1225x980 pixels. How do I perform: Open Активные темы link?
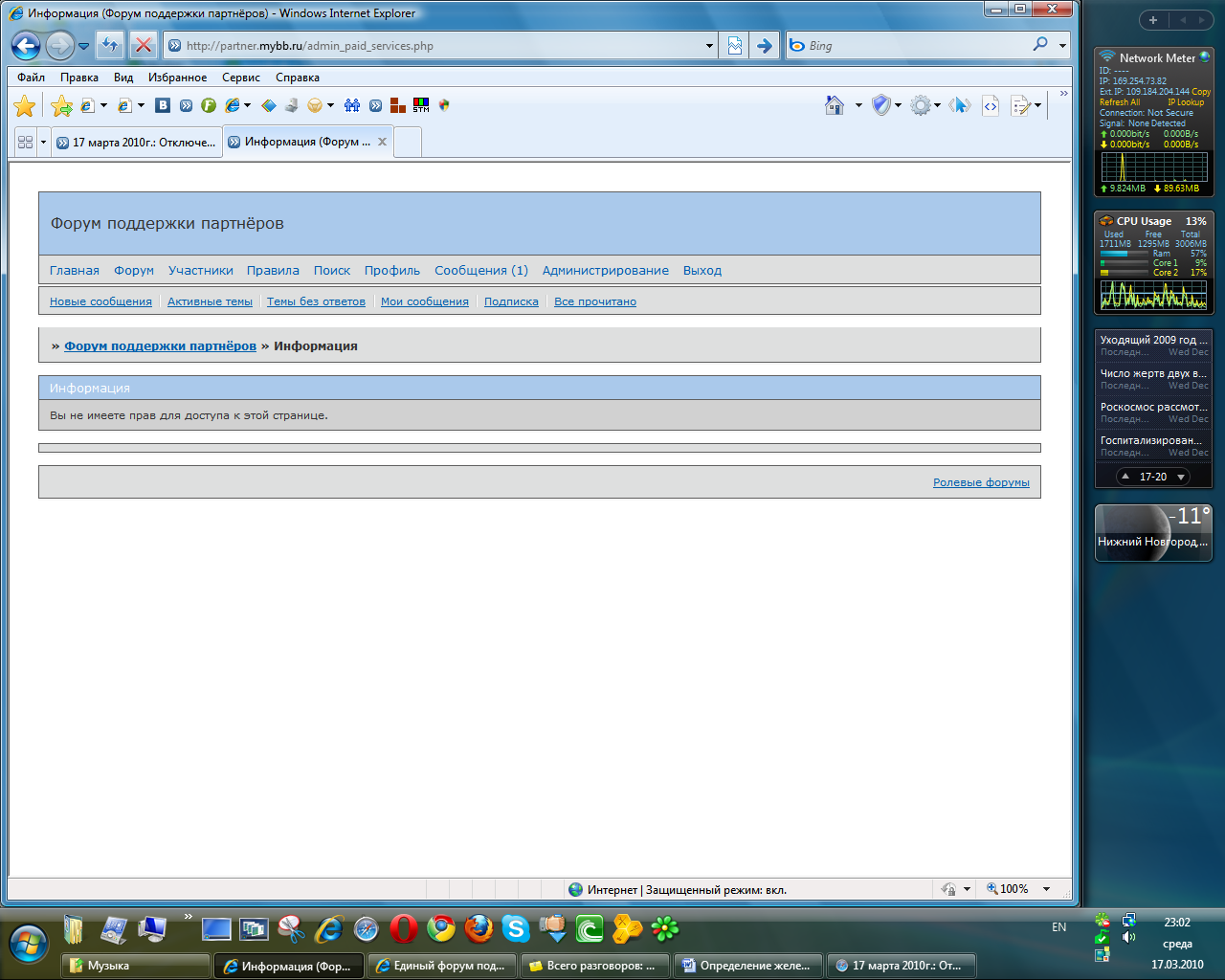coord(210,301)
